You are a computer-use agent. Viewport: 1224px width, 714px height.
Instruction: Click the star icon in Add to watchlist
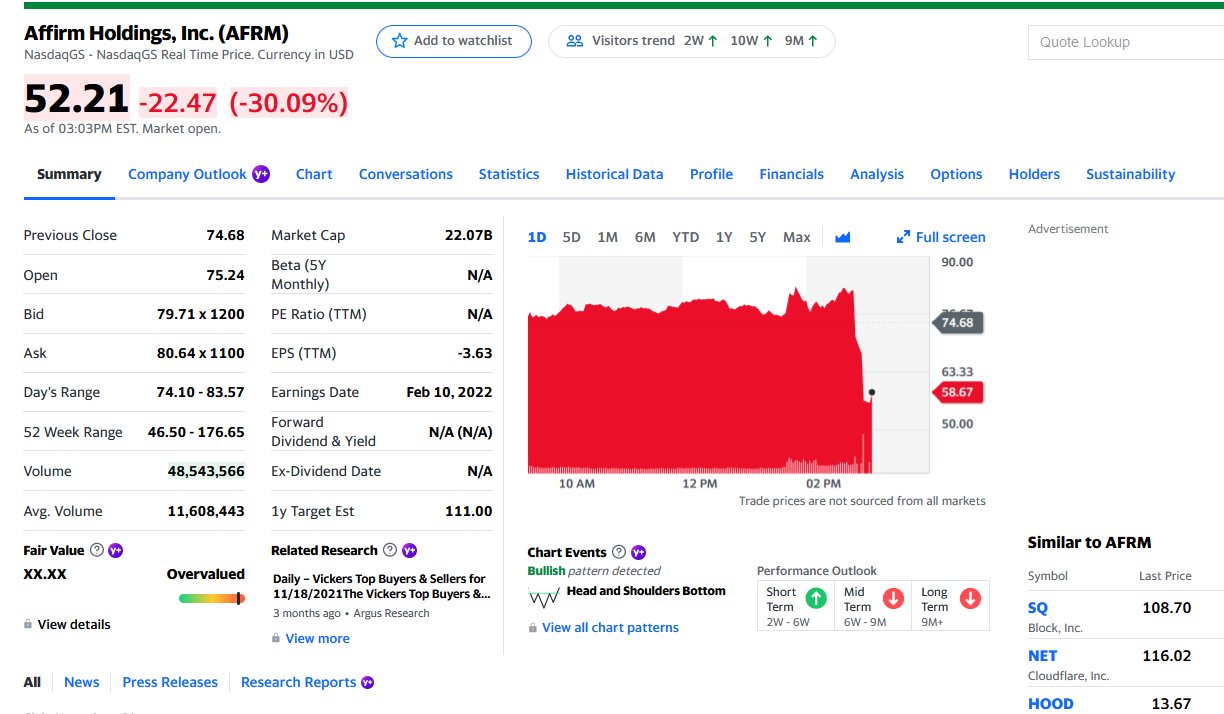pyautogui.click(x=400, y=41)
